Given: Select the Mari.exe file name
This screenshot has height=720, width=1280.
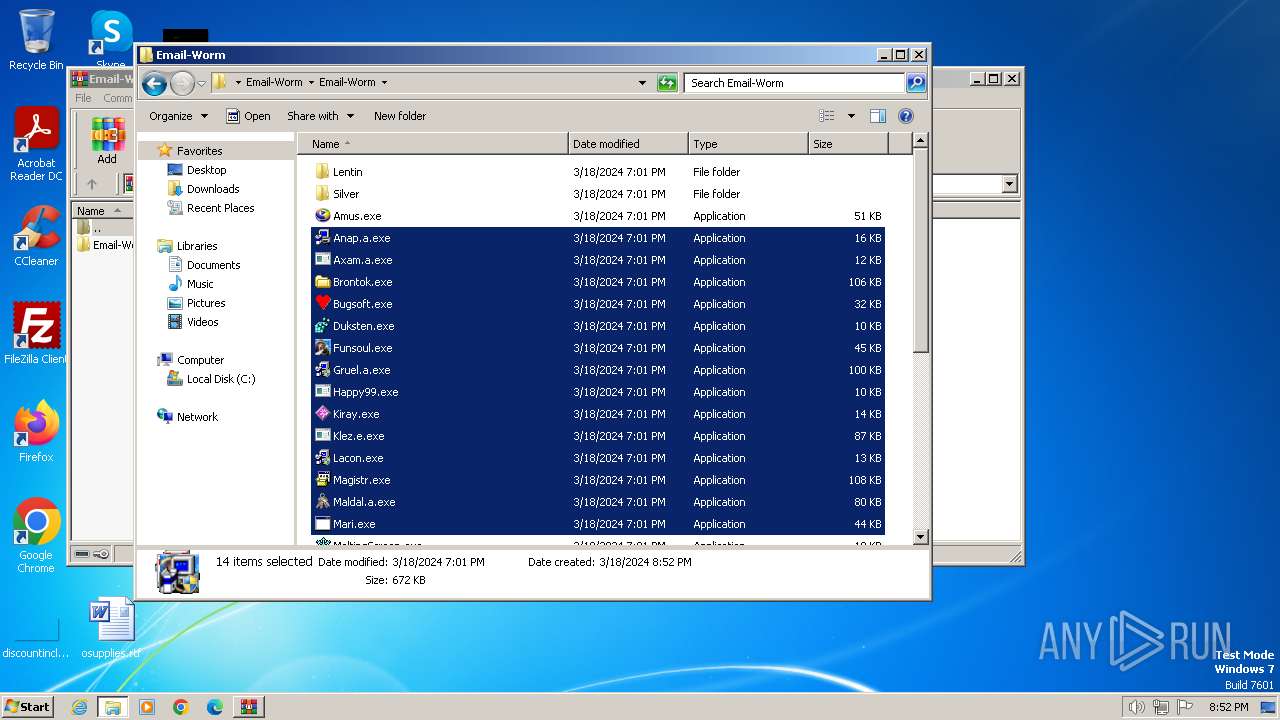Looking at the screenshot, I should click(x=354, y=524).
